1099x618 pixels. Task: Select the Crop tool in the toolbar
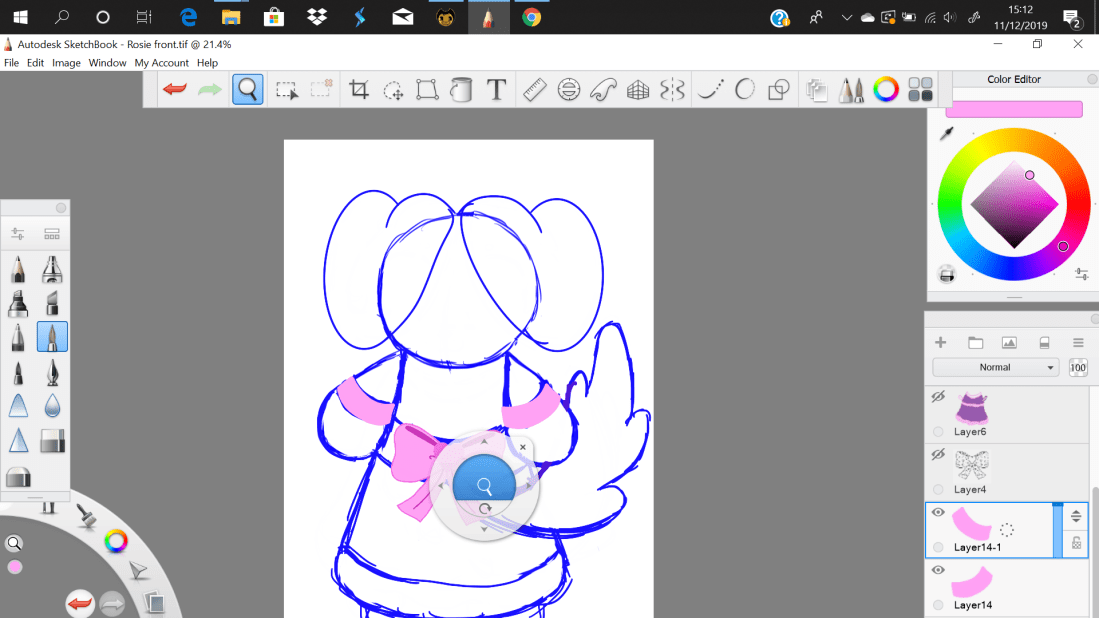(x=359, y=90)
